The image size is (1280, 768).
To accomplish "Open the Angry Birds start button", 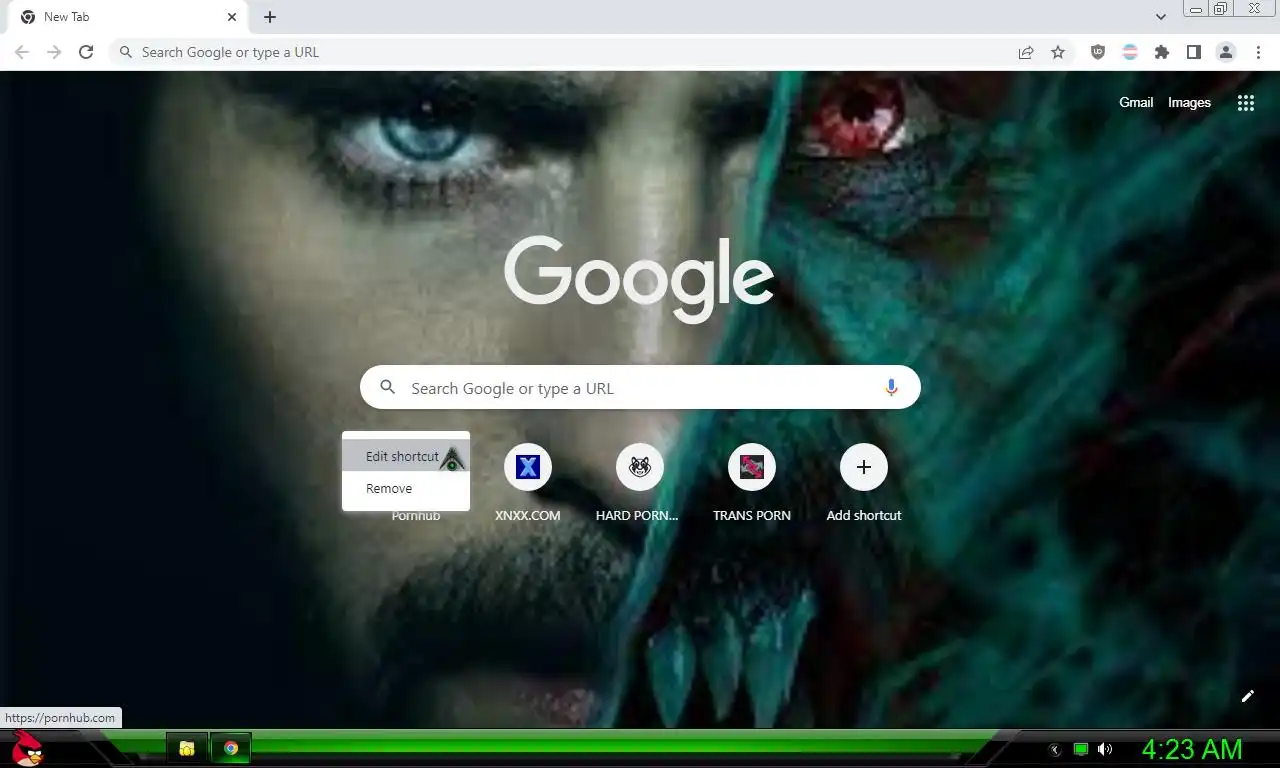I will (28, 748).
